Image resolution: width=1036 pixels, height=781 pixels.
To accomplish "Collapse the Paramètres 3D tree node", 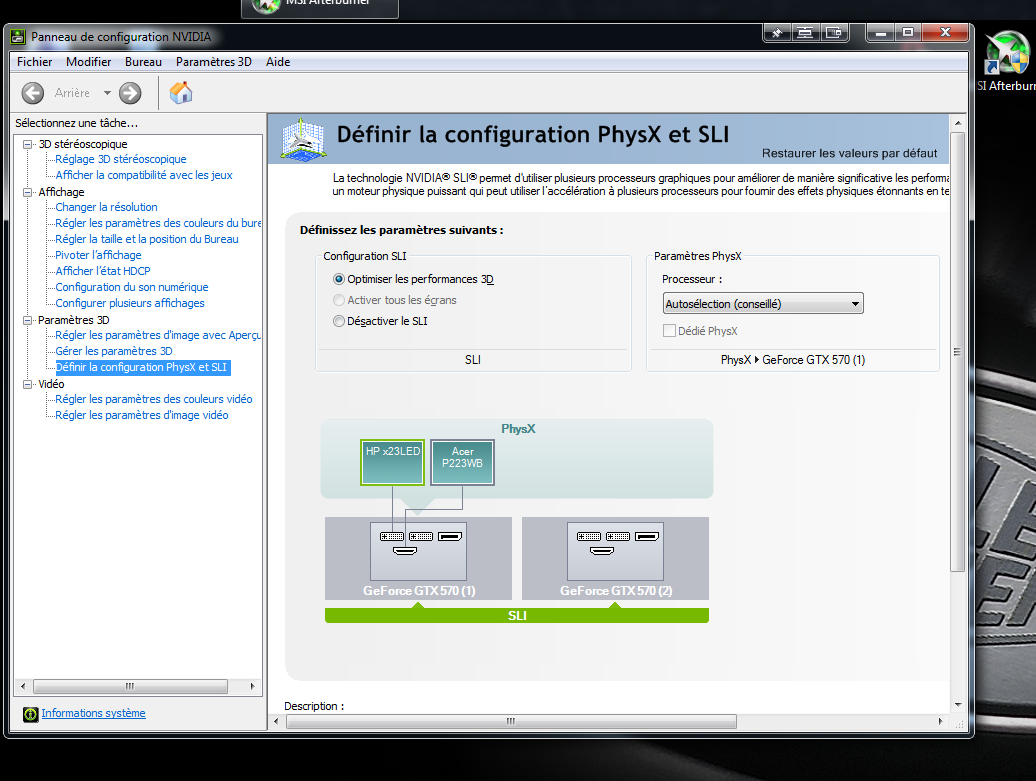I will coord(28,320).
